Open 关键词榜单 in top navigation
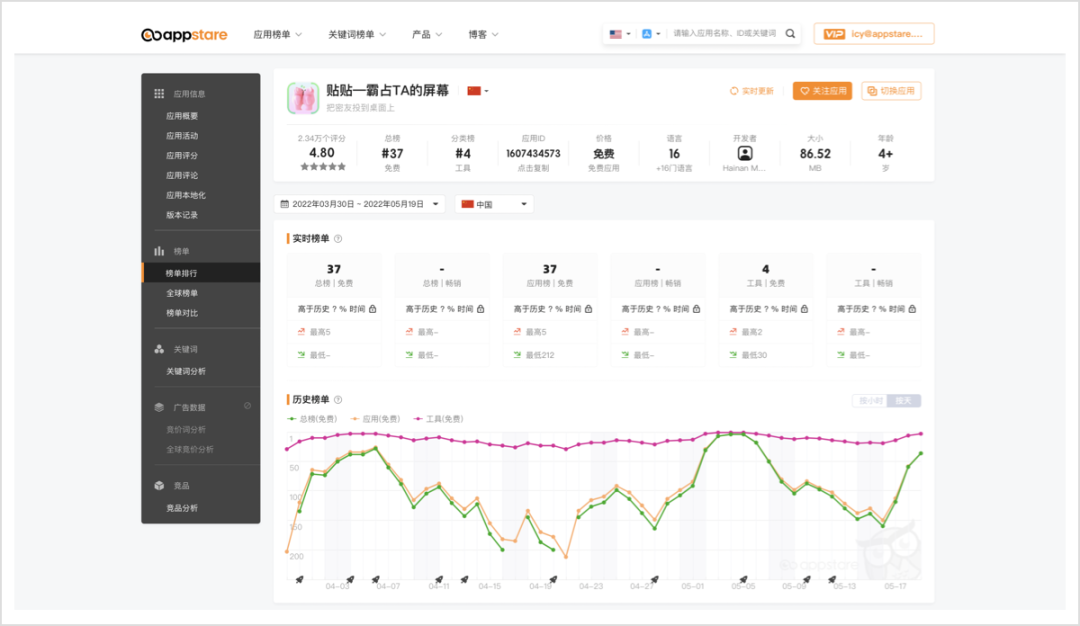Image resolution: width=1080 pixels, height=626 pixels. [x=357, y=35]
